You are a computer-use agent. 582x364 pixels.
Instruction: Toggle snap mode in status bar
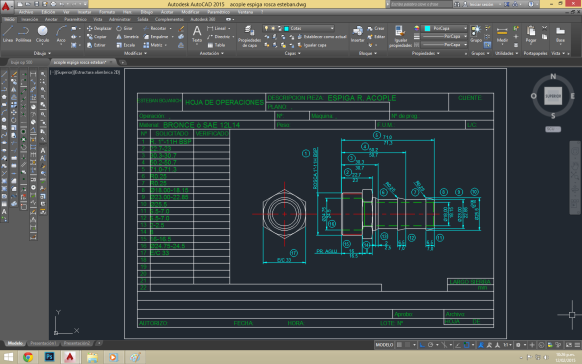(x=408, y=345)
